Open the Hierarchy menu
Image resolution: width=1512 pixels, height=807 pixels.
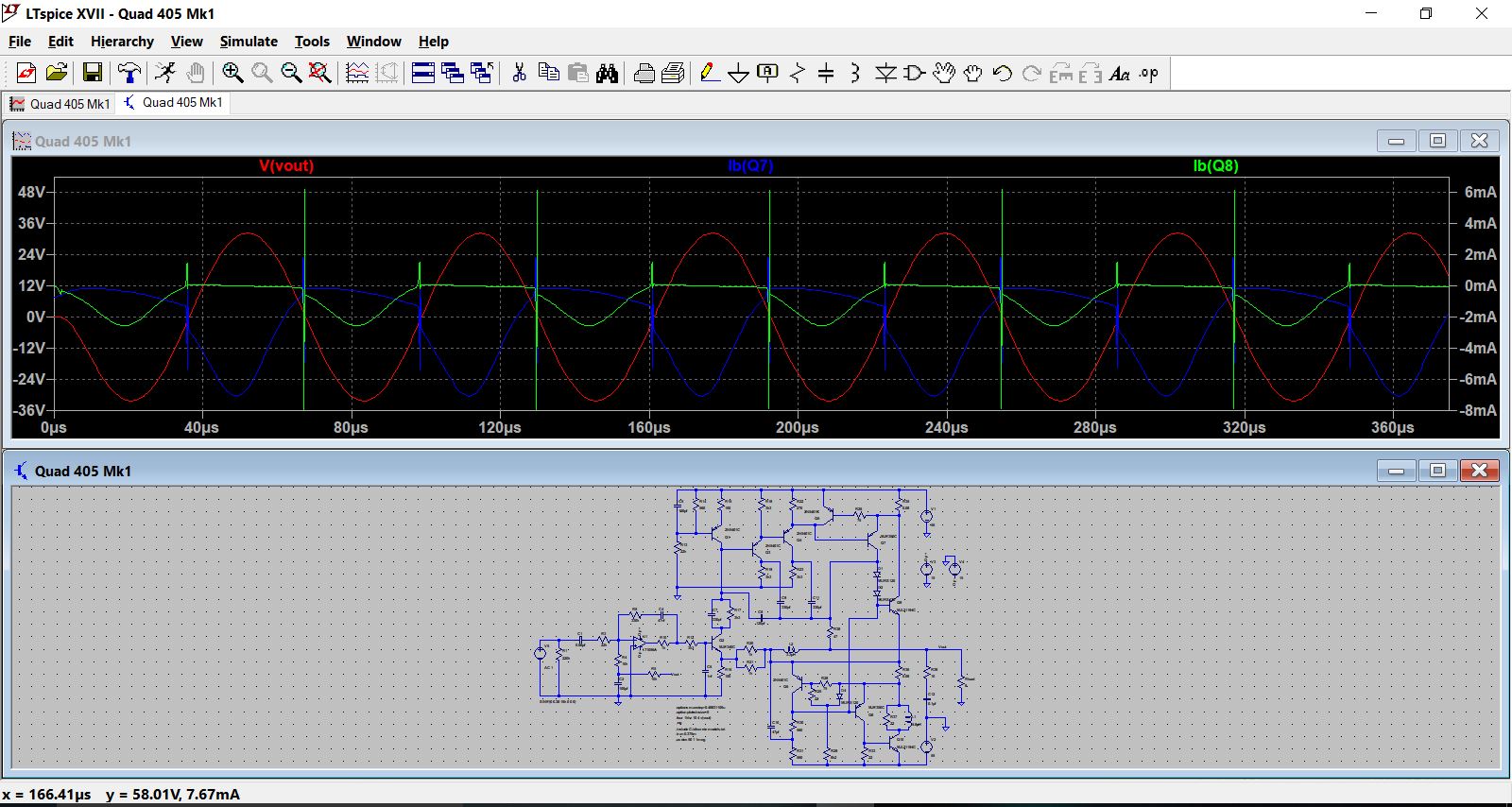click(x=122, y=42)
